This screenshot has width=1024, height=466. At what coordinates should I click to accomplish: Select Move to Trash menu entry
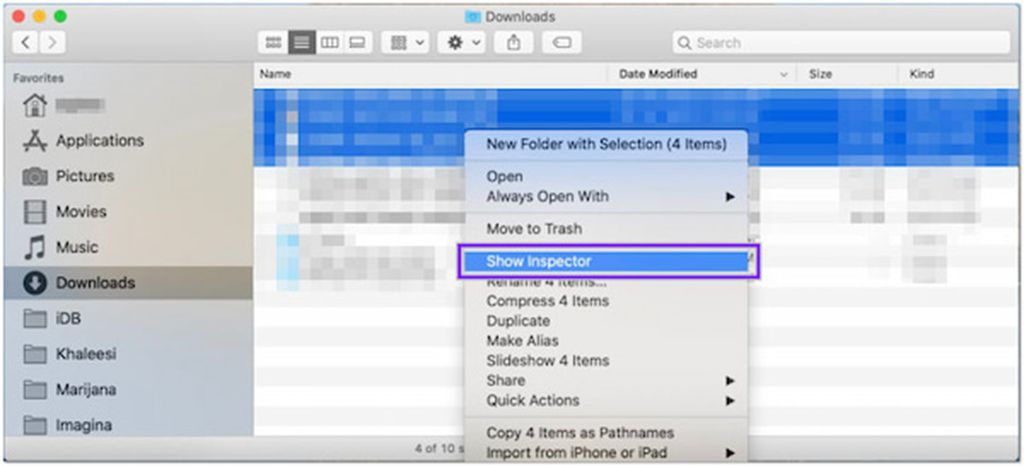[x=534, y=229]
